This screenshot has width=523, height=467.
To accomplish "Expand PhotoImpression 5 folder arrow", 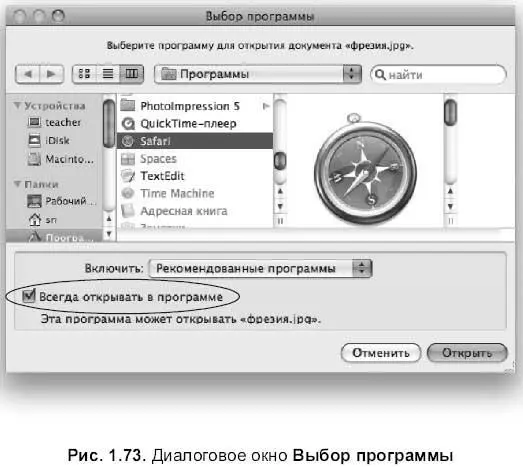I will coord(266,106).
